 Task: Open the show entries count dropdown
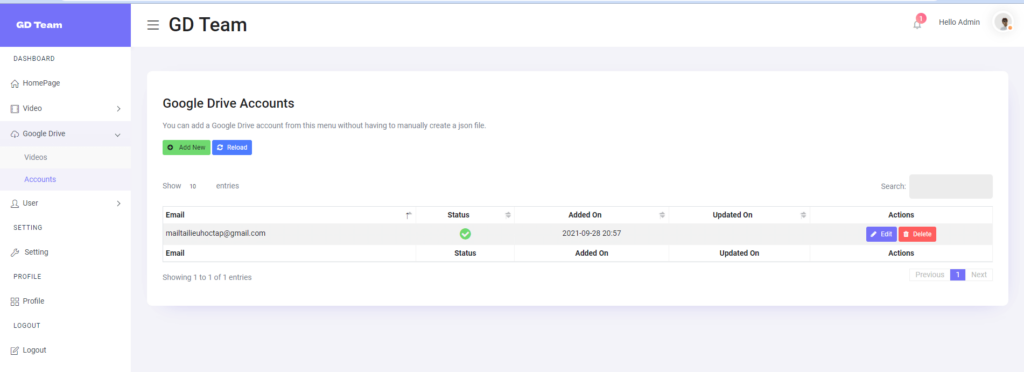point(198,186)
